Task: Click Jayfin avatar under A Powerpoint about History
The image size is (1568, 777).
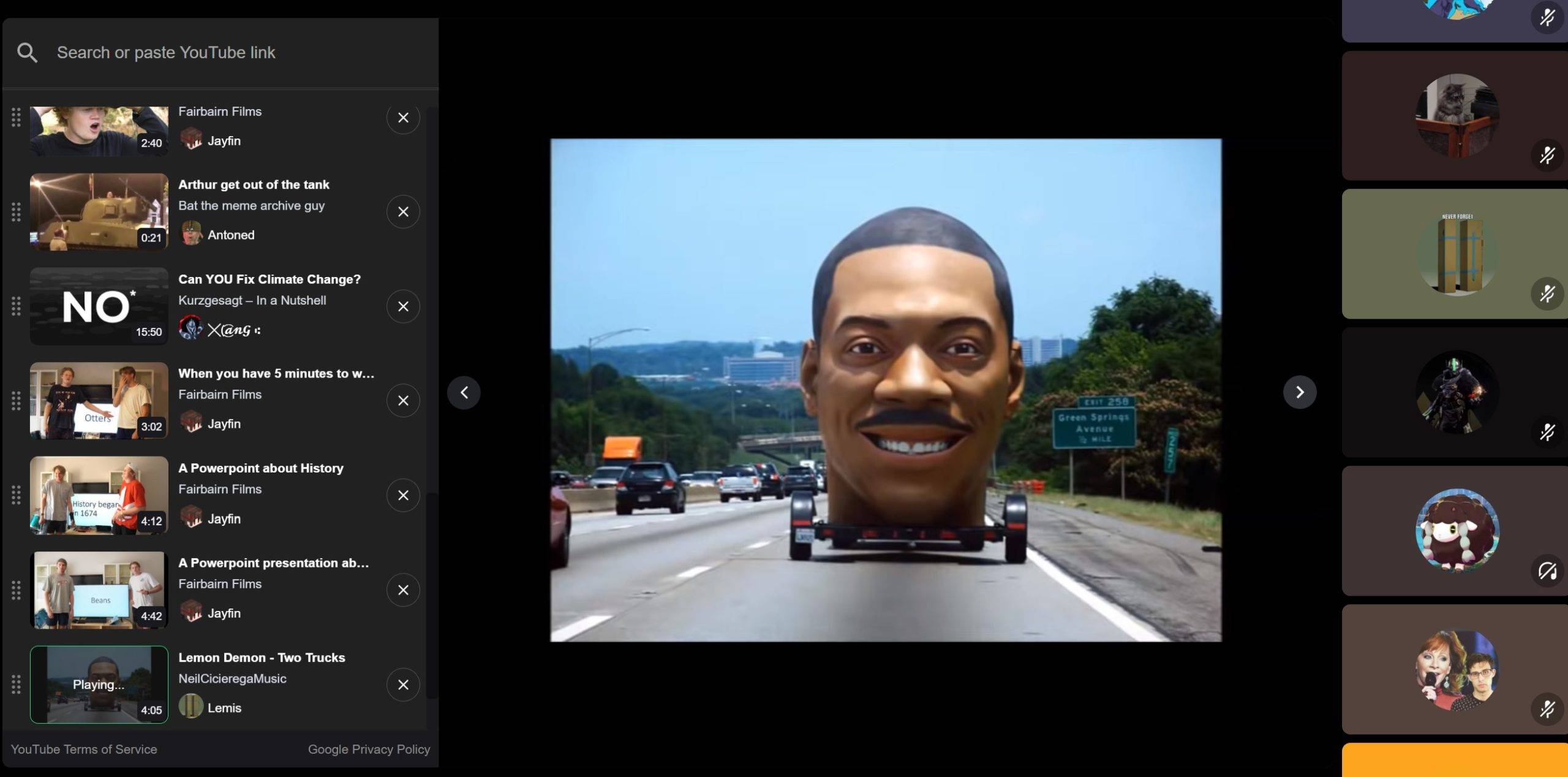Action: [x=191, y=518]
